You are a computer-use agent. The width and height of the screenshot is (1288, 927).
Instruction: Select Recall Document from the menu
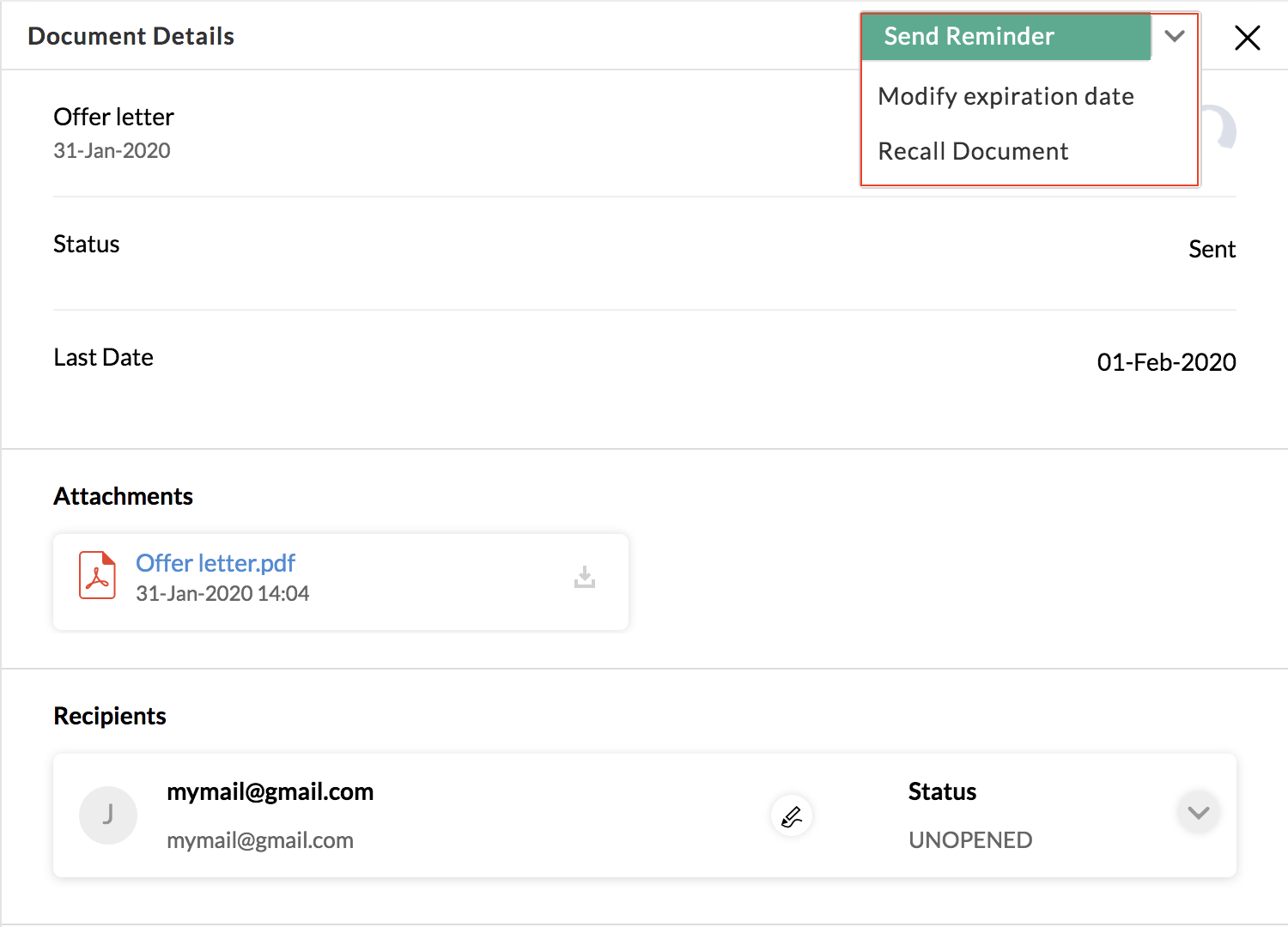point(973,151)
